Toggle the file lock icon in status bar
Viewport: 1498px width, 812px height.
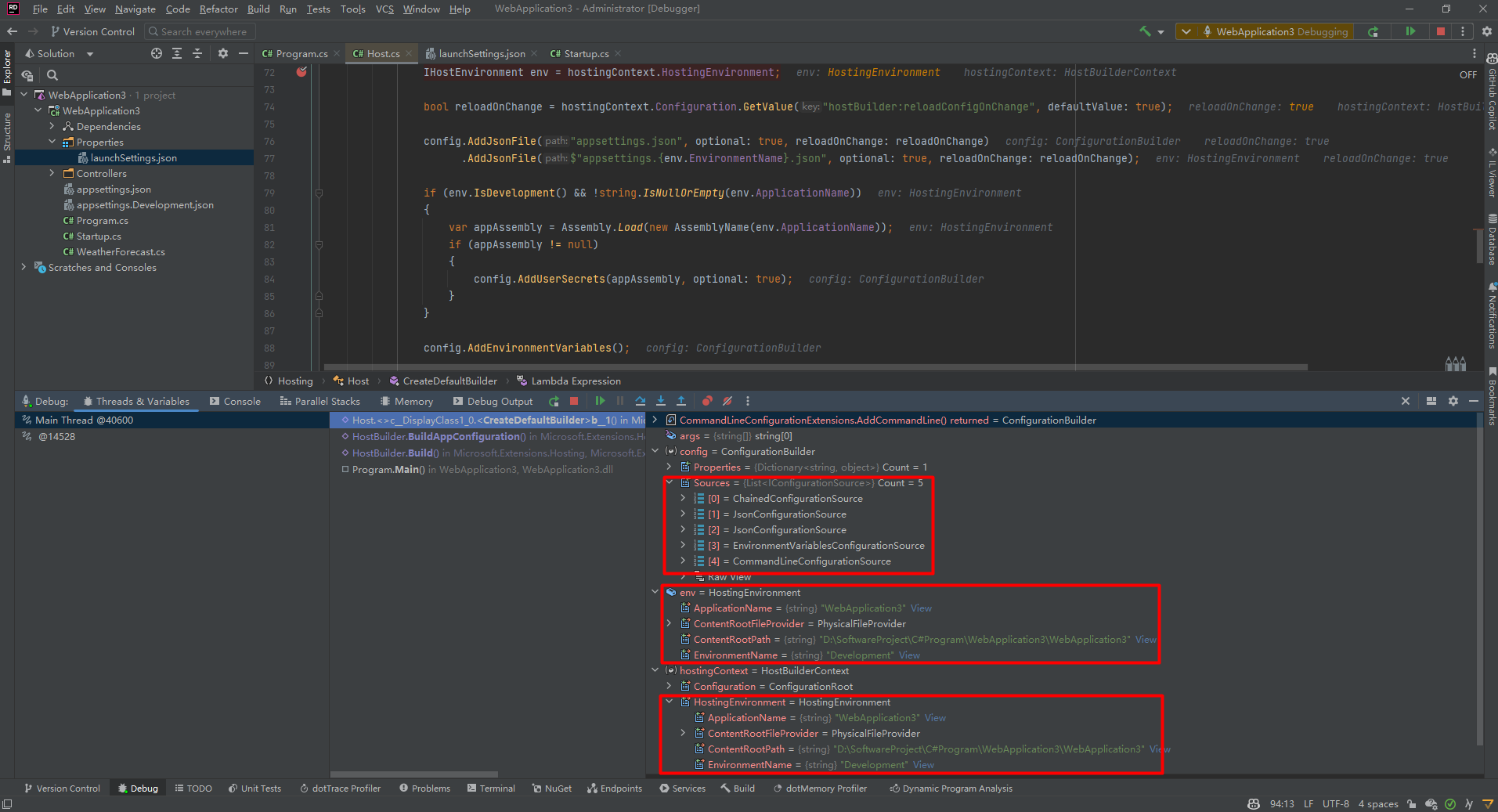(x=1411, y=803)
